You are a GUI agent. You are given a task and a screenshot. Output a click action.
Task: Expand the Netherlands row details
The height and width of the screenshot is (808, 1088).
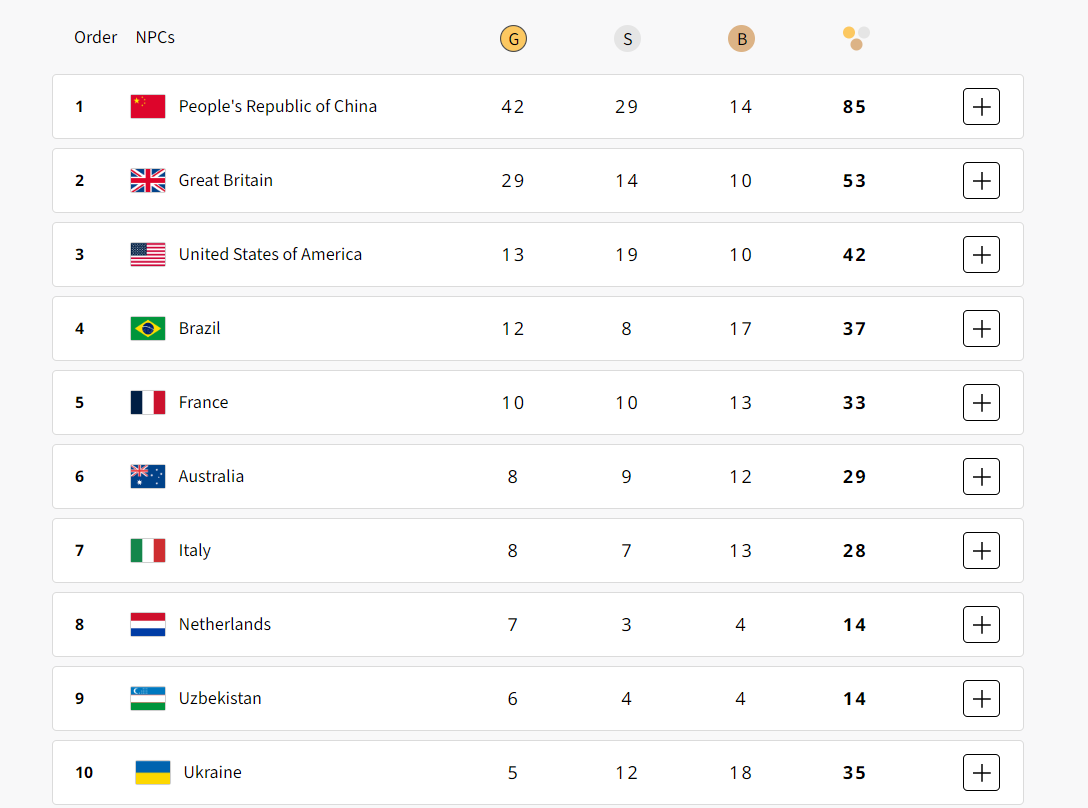click(981, 624)
